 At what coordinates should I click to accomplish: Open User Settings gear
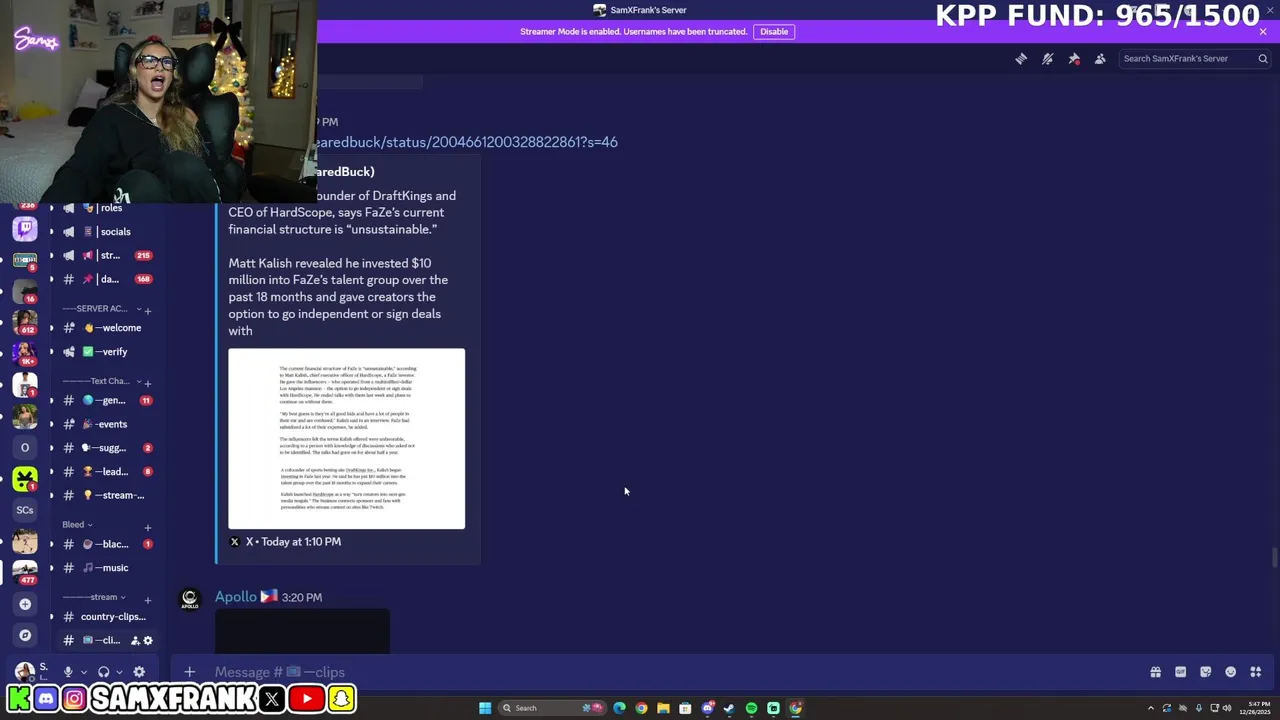click(139, 672)
